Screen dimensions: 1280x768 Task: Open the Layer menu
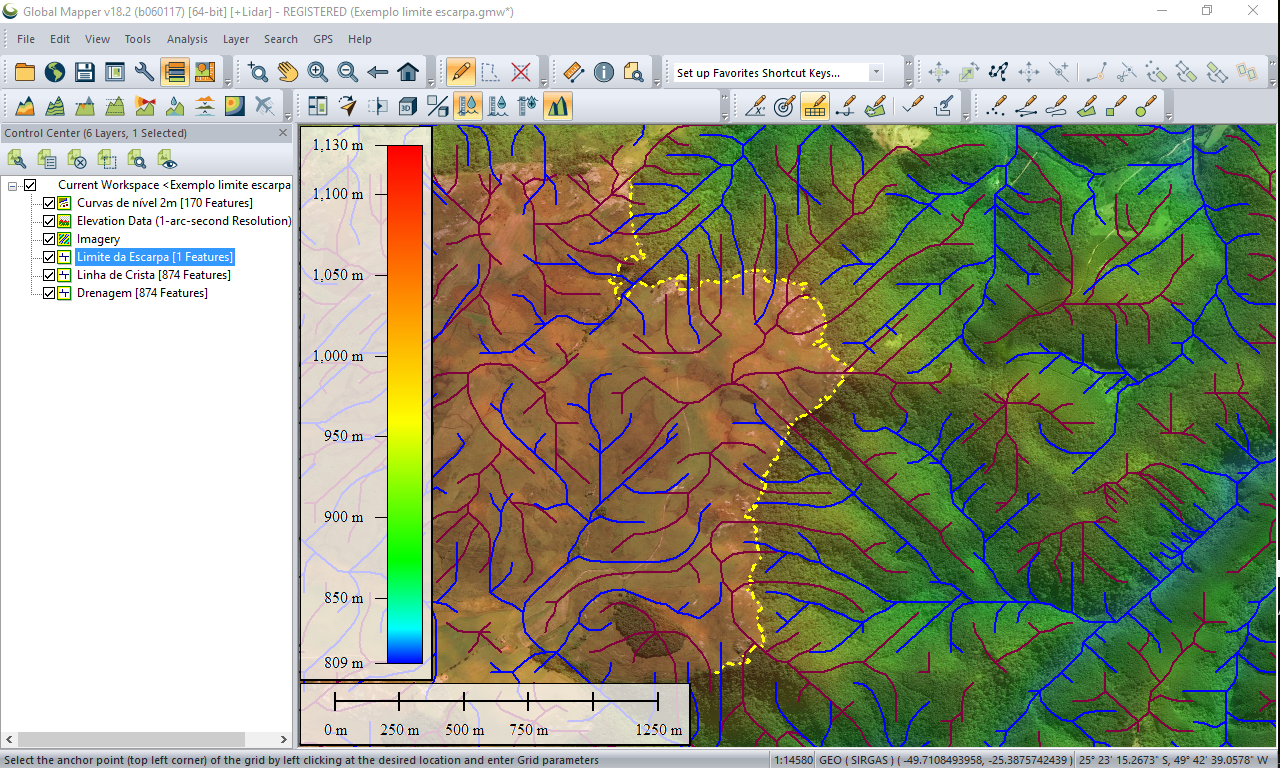click(236, 39)
